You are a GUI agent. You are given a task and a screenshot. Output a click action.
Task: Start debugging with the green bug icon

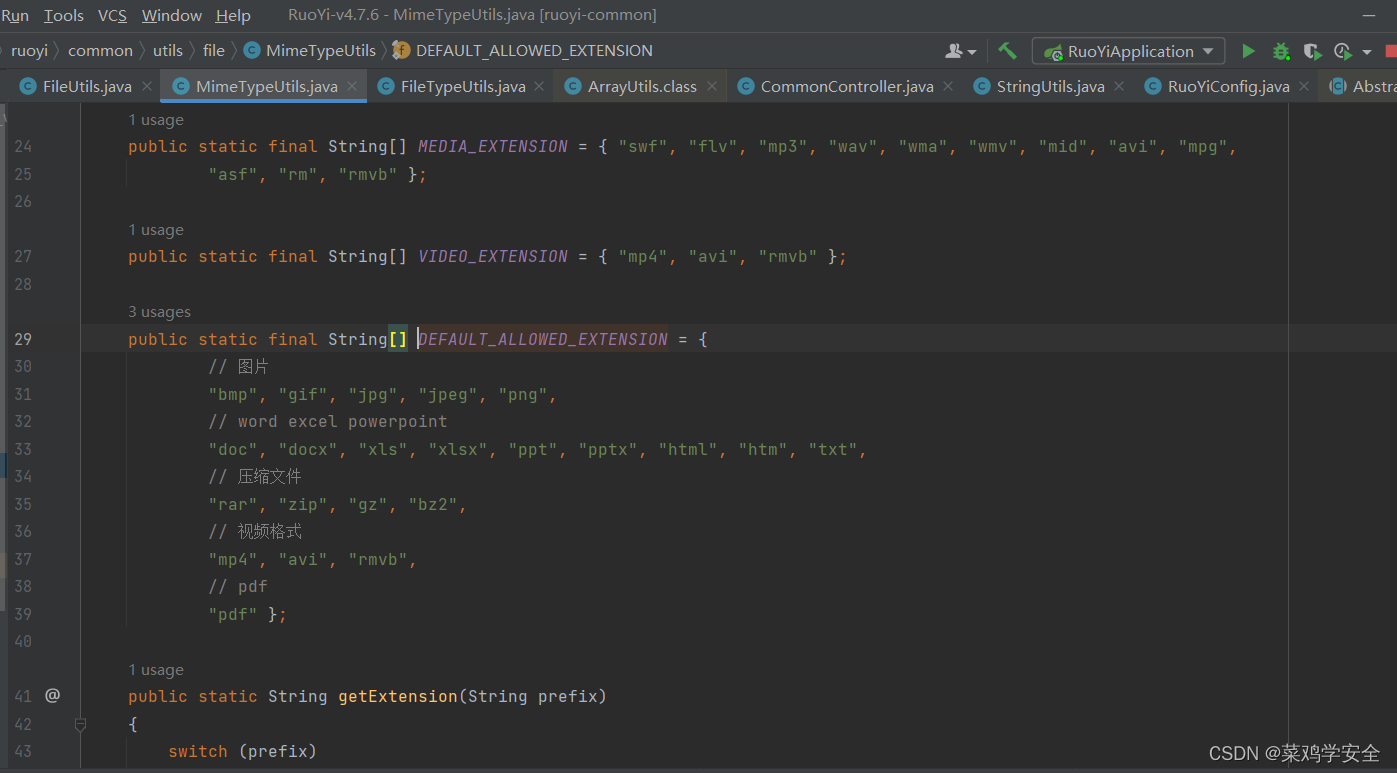pyautogui.click(x=1280, y=51)
